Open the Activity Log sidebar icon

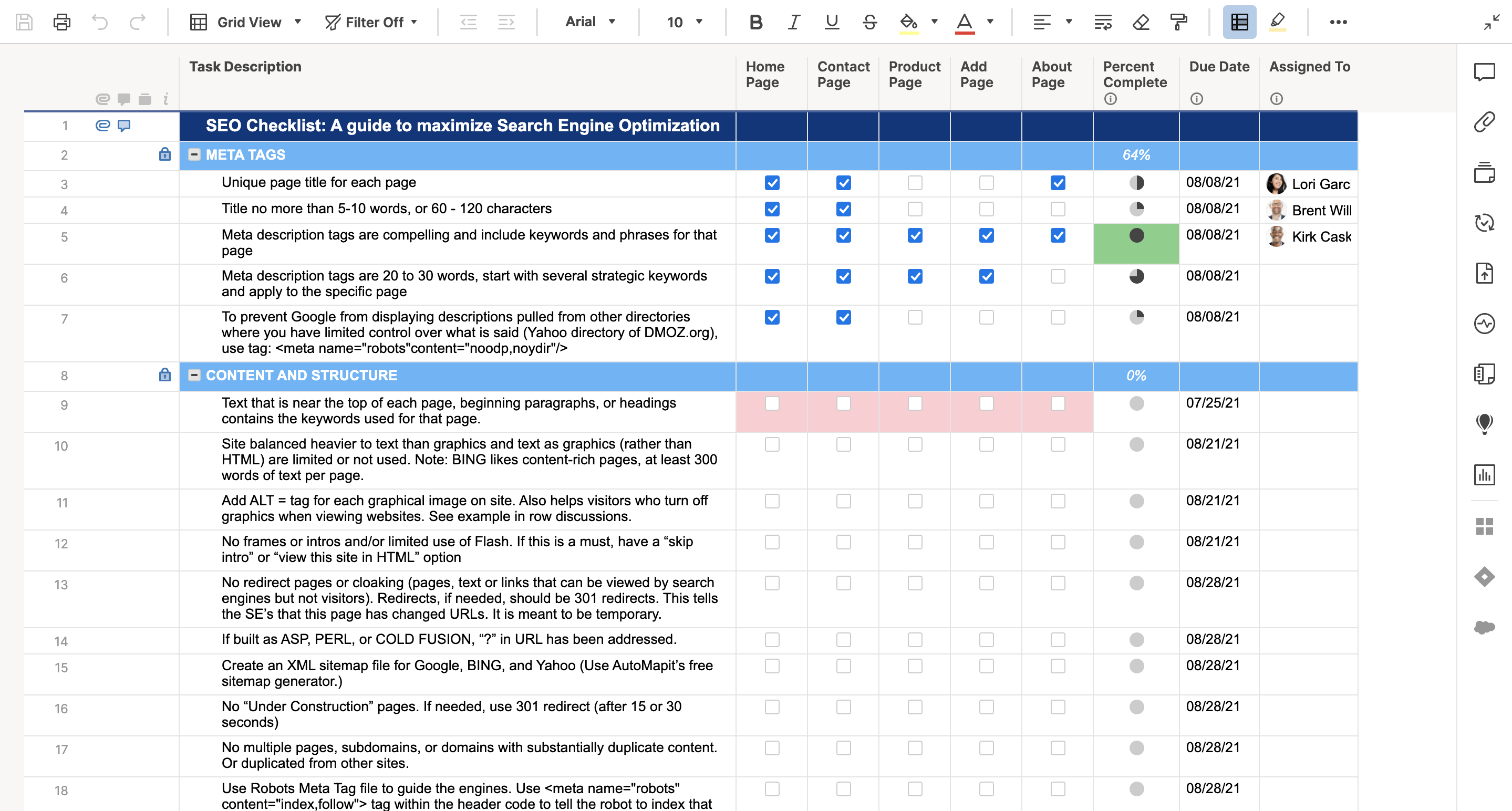click(1484, 324)
